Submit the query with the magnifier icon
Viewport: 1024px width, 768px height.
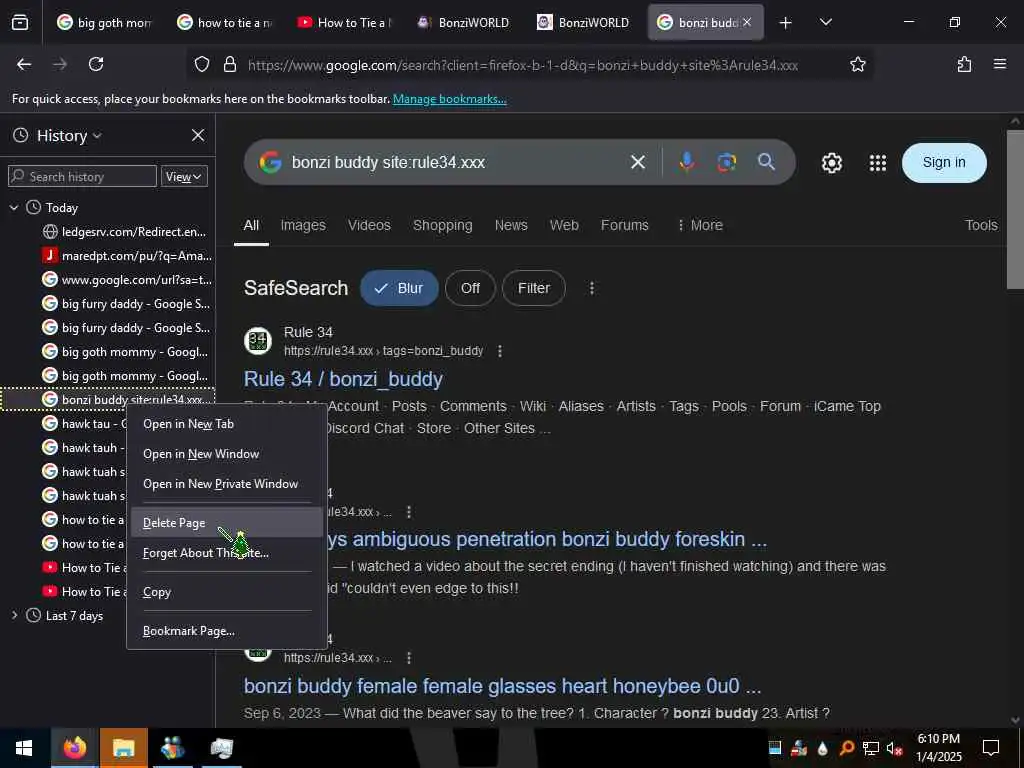click(766, 162)
